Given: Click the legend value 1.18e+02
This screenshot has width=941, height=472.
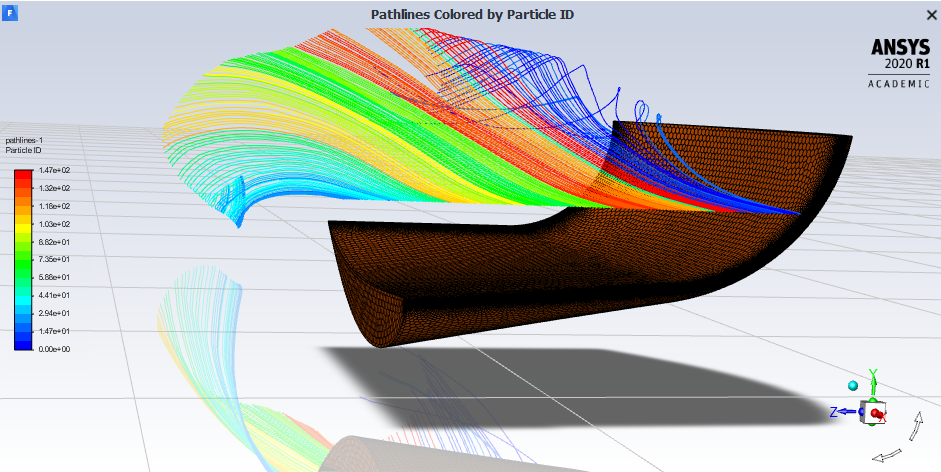Looking at the screenshot, I should [x=54, y=206].
